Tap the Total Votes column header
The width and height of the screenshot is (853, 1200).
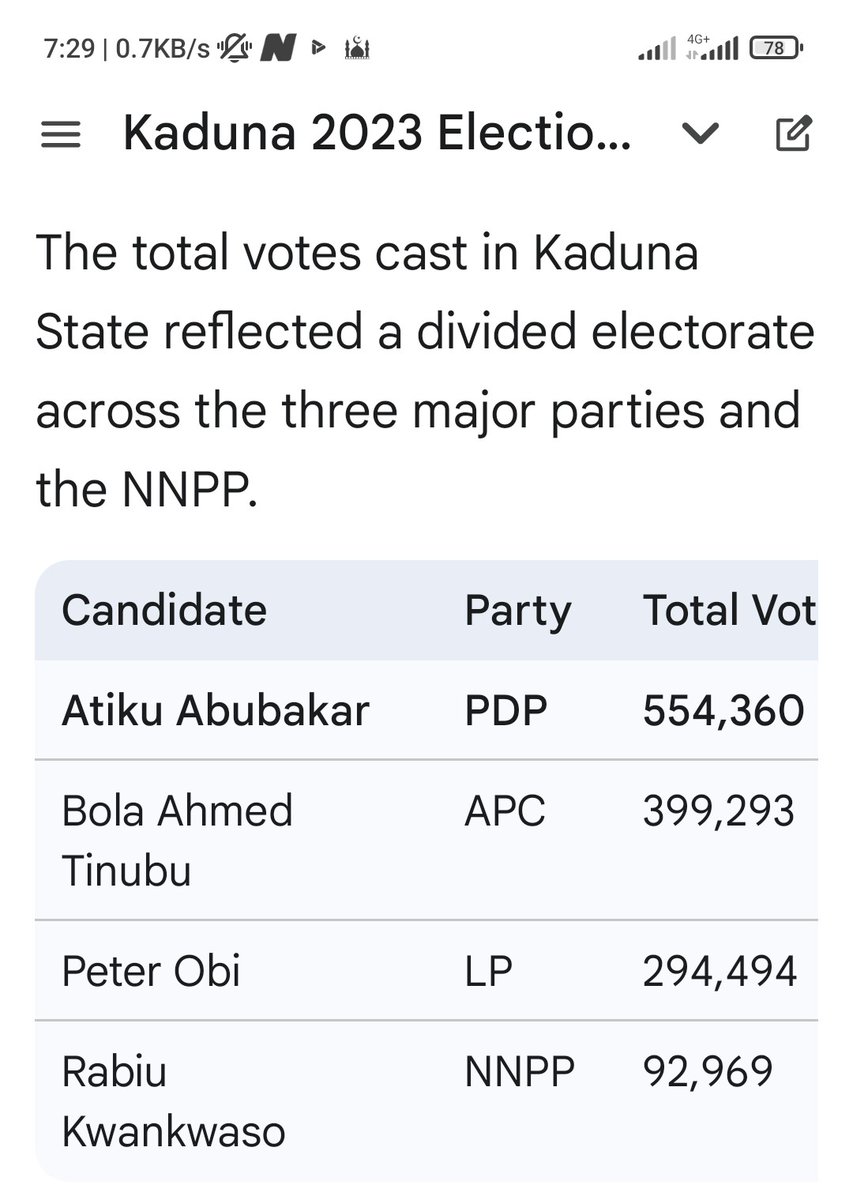pos(728,610)
